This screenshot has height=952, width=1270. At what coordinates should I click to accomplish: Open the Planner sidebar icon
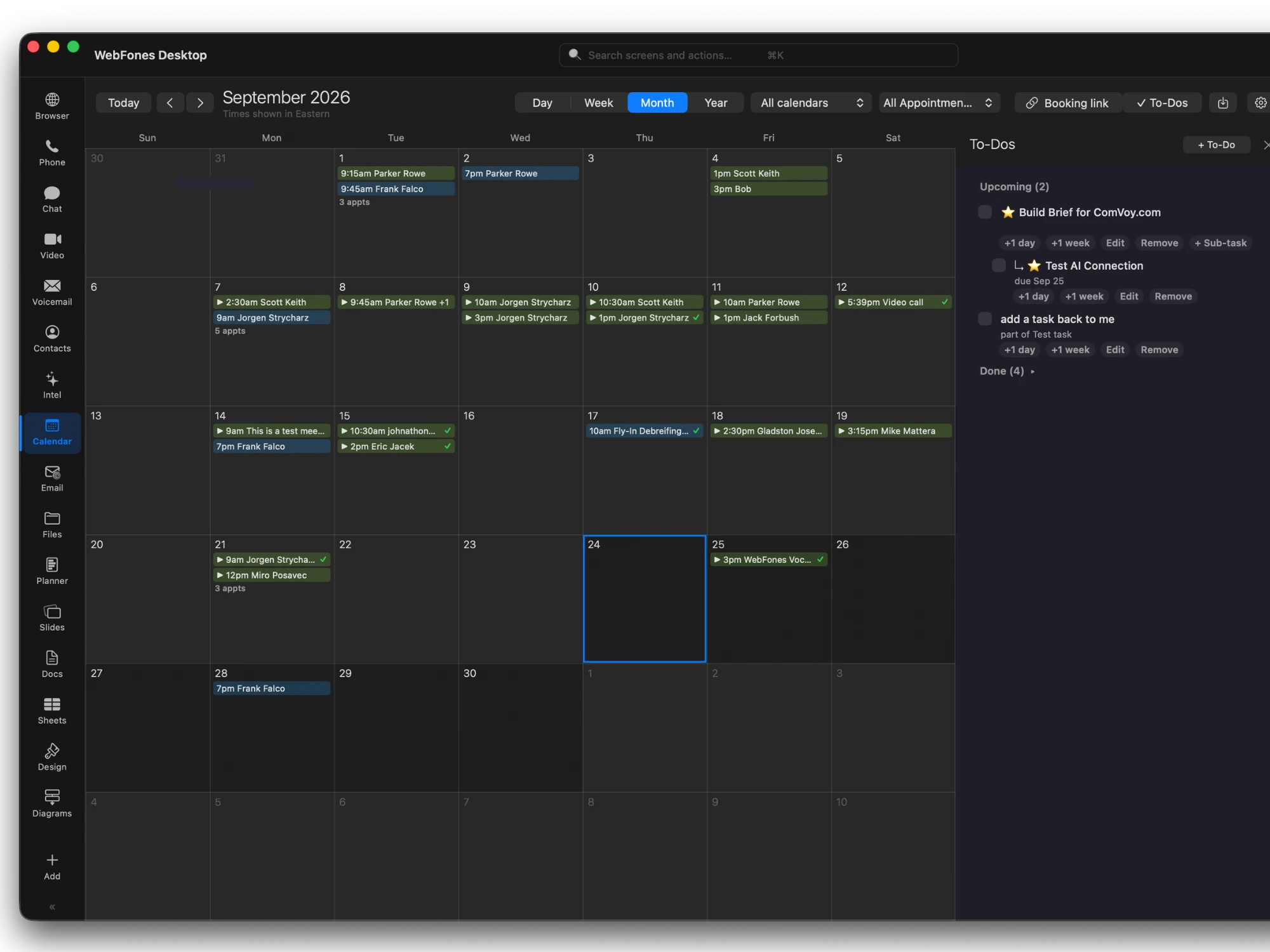[x=52, y=571]
